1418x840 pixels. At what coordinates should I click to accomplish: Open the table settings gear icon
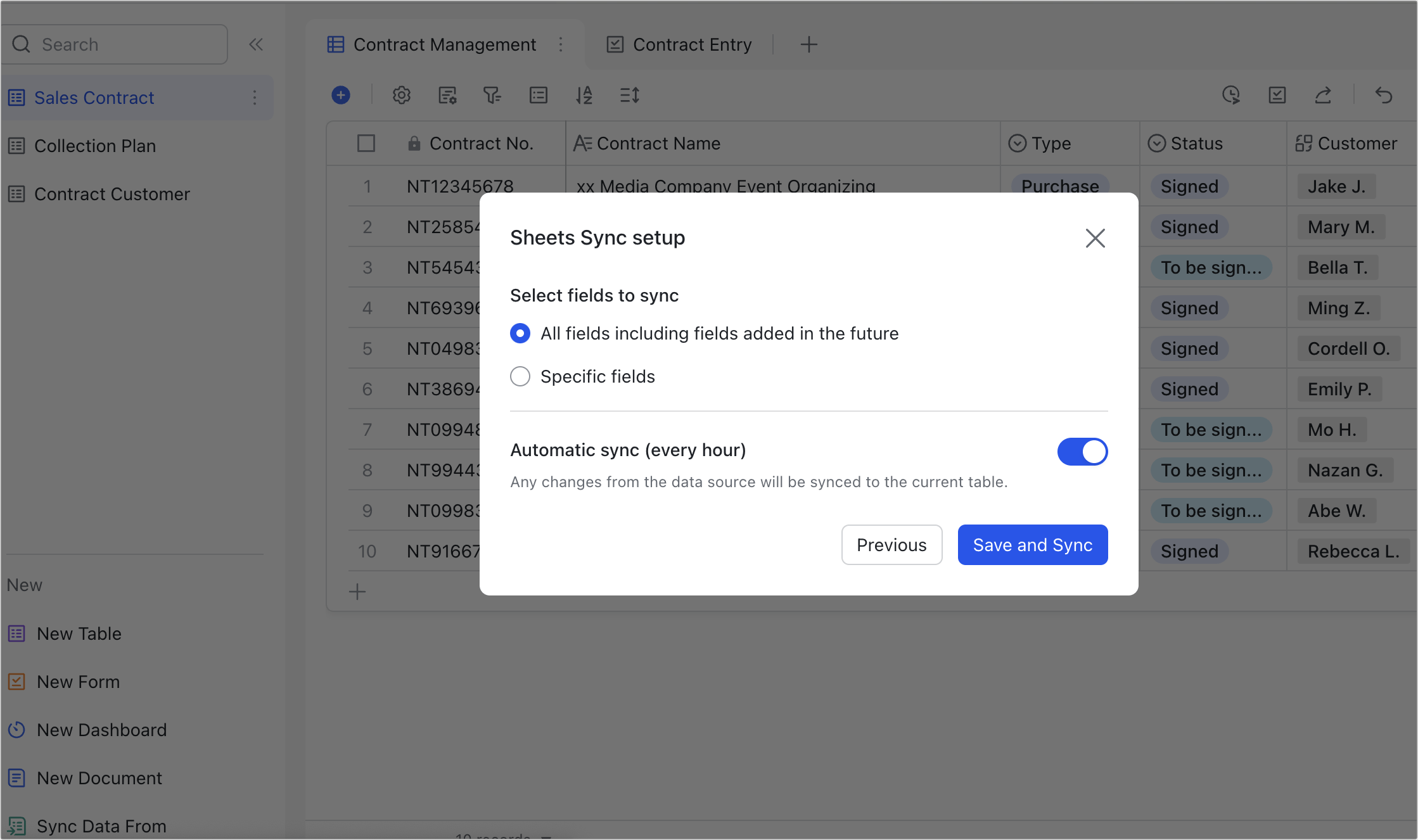(401, 95)
